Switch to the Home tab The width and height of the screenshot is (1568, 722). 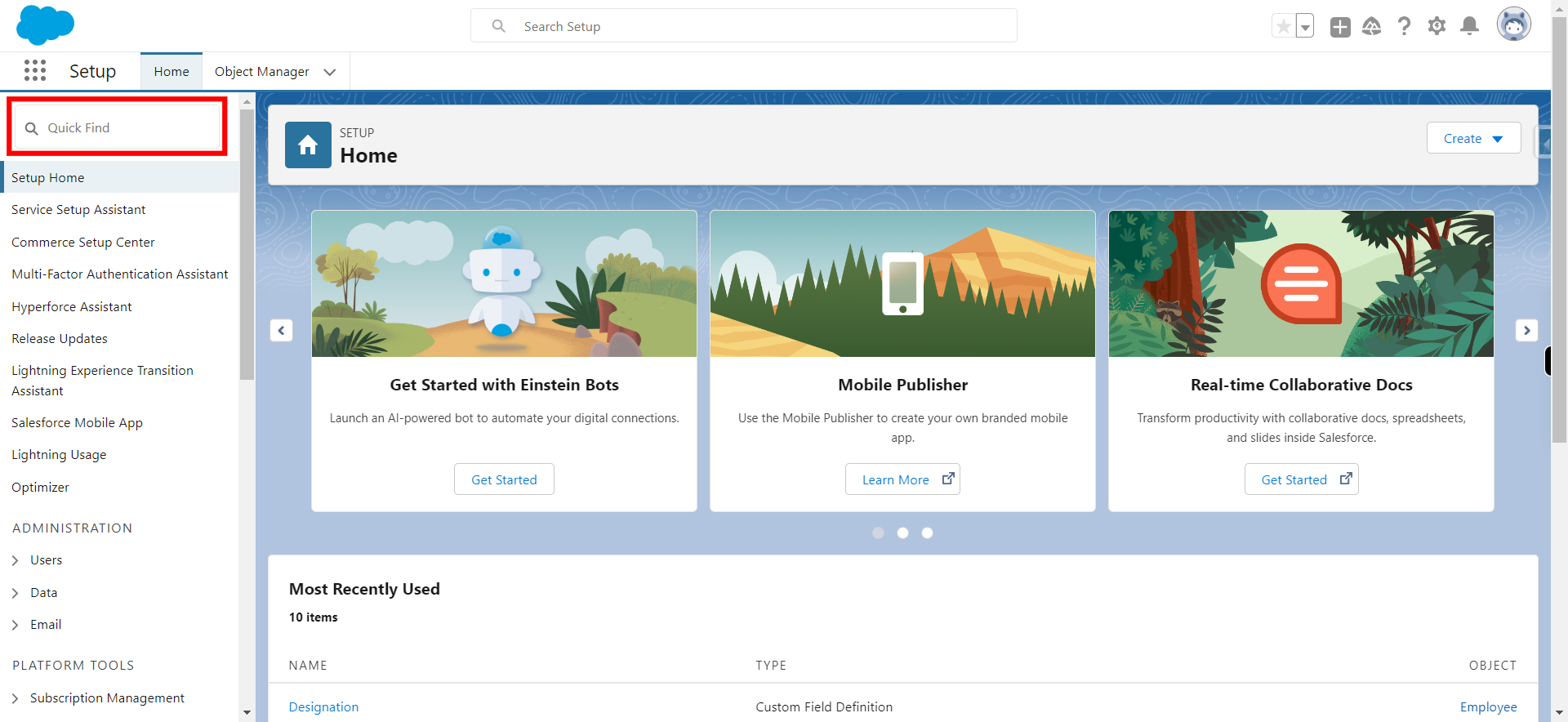[x=171, y=72]
